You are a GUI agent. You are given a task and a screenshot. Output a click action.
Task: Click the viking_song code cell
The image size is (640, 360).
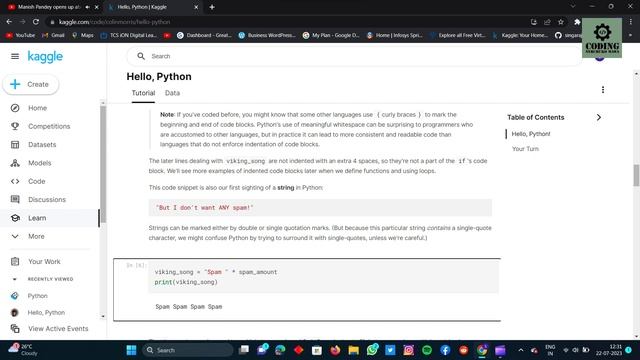(323, 277)
